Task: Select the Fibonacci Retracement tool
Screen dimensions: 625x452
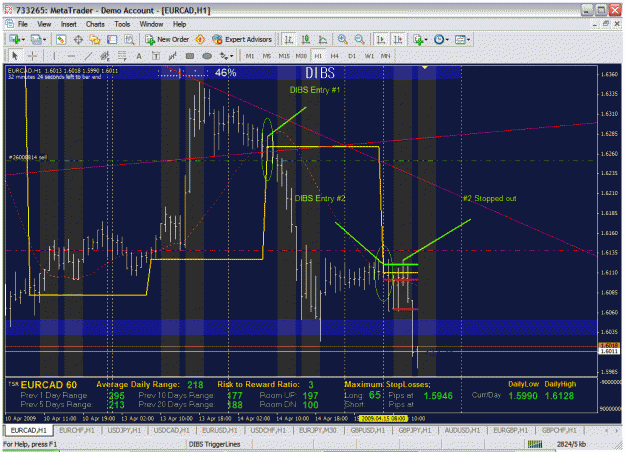Action: point(122,56)
